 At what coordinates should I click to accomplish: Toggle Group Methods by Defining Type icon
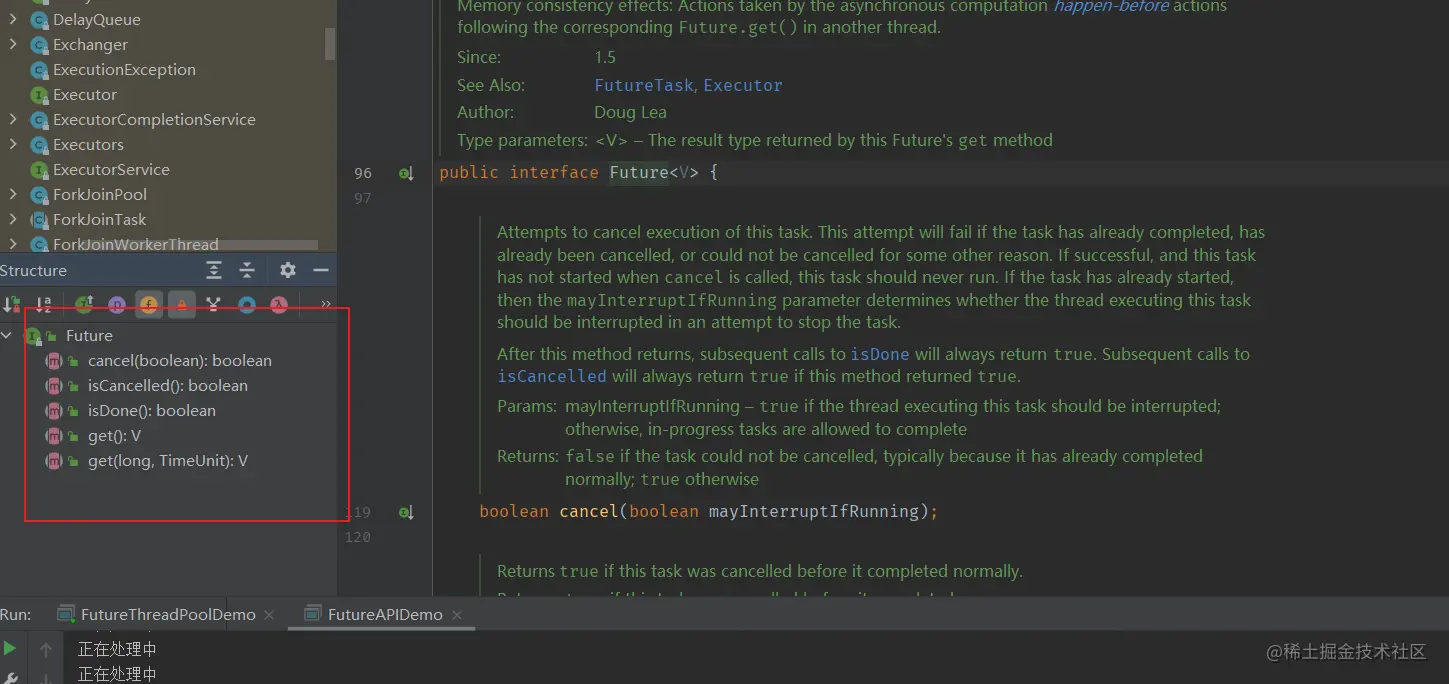point(213,304)
